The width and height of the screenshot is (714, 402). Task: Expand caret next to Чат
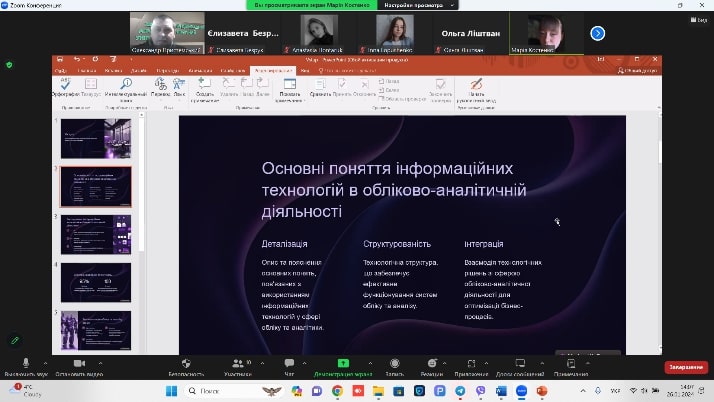pyautogui.click(x=304, y=363)
